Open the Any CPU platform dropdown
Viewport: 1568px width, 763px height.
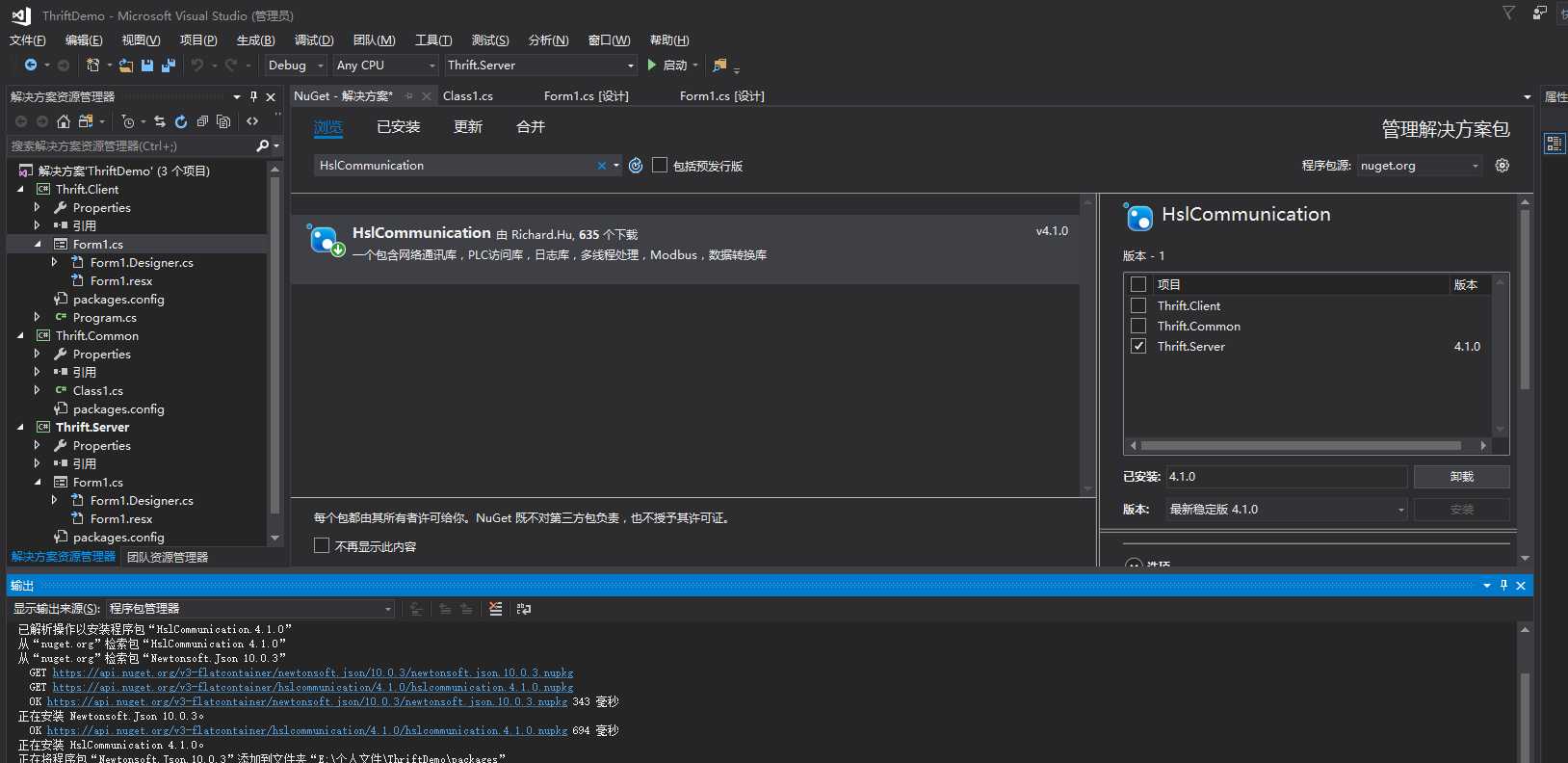click(385, 66)
